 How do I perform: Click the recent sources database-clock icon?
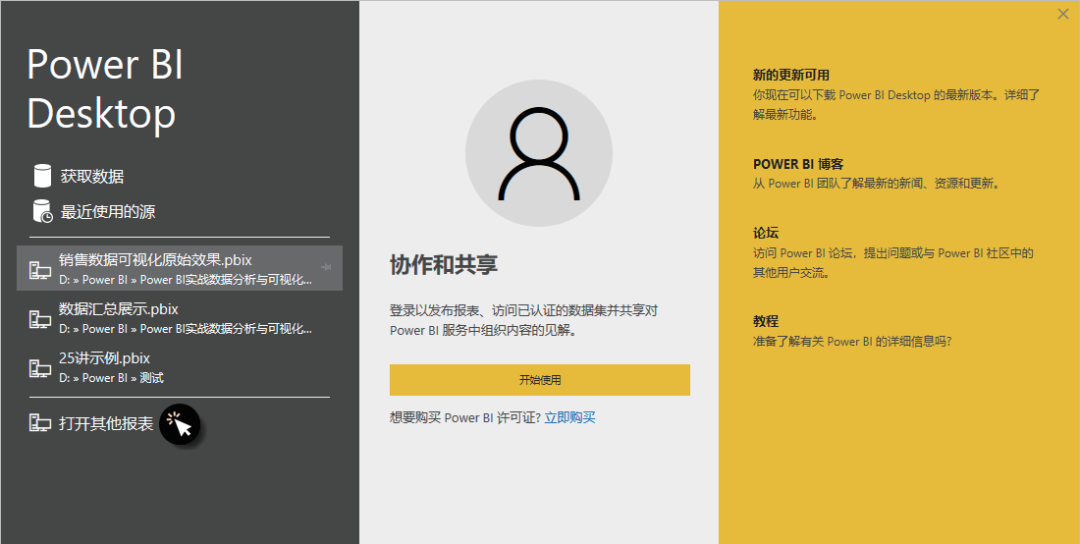pos(43,211)
